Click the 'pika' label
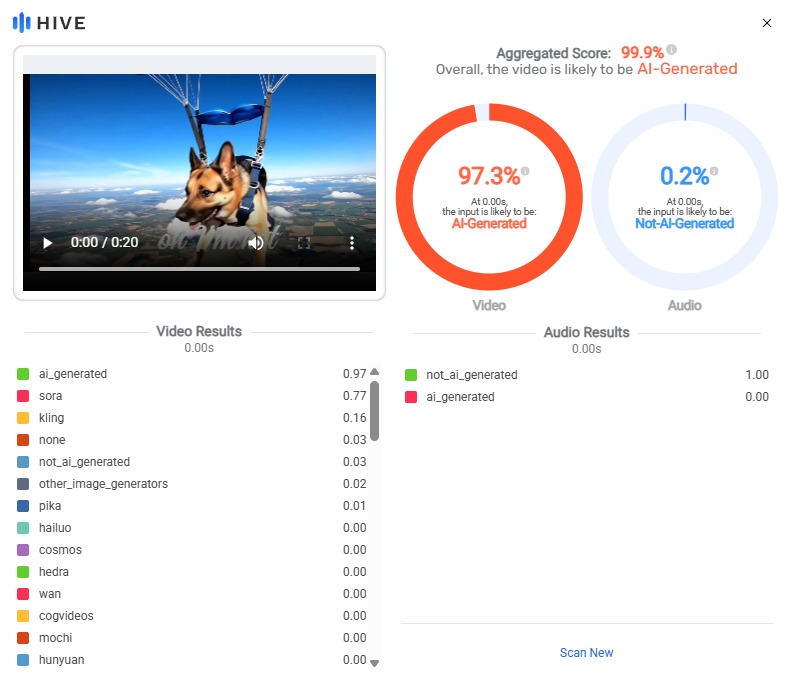 pyautogui.click(x=50, y=506)
